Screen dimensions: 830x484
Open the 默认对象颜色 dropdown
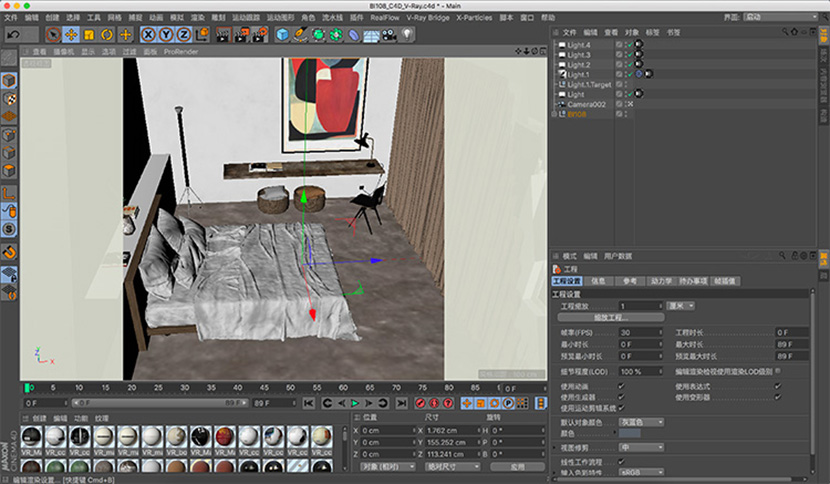tap(642, 422)
